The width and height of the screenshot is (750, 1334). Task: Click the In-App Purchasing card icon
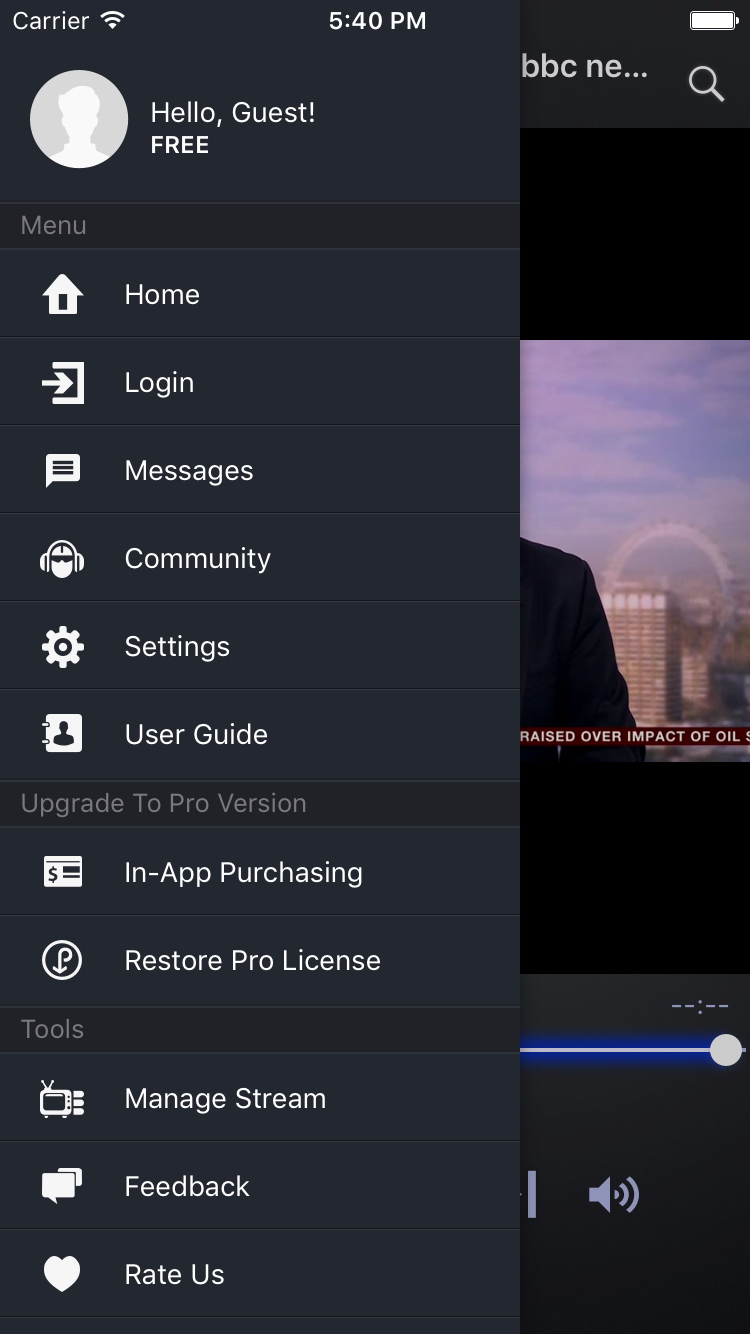click(x=62, y=873)
